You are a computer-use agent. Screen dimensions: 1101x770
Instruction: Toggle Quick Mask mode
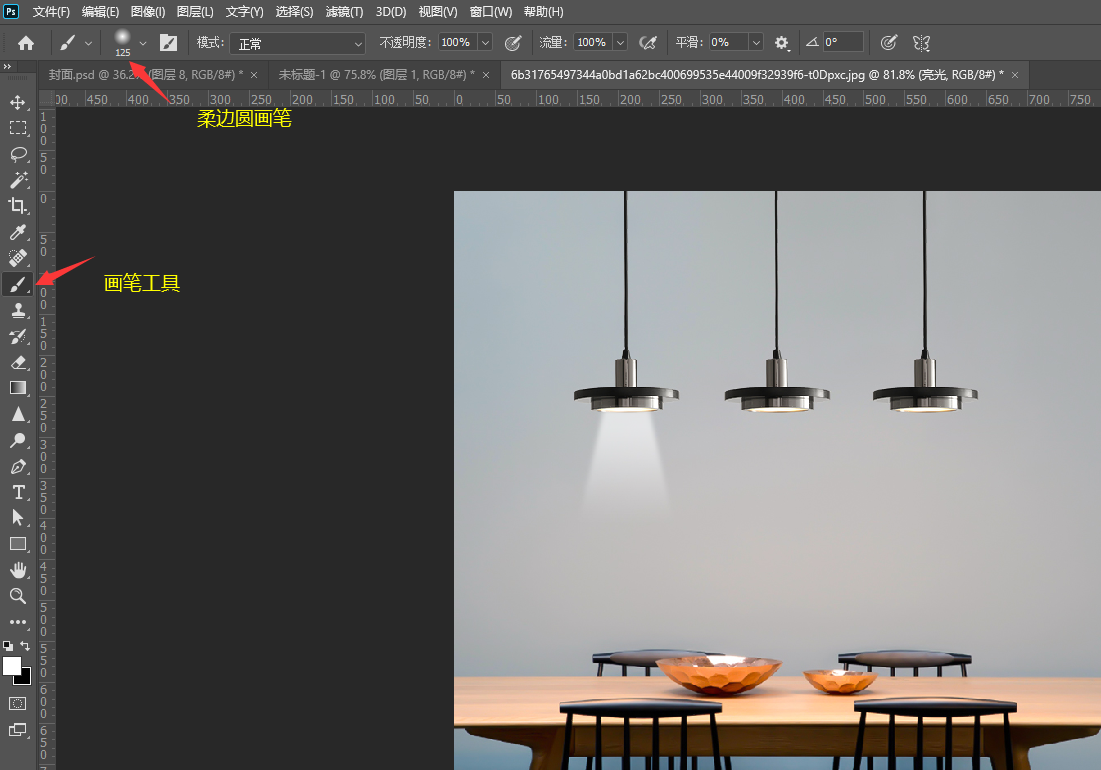(18, 703)
